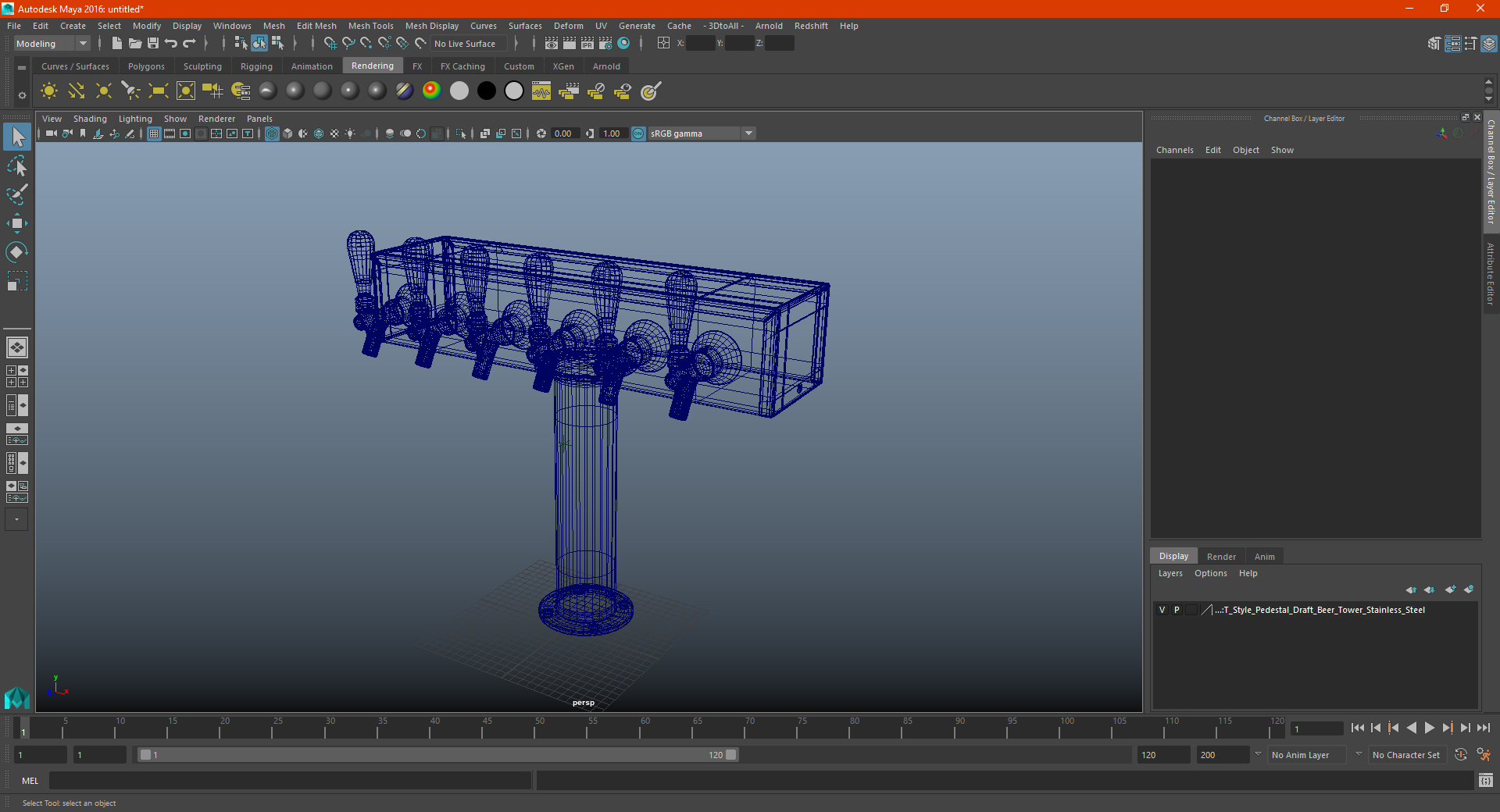Activate the Paint selection tool
The image size is (1500, 812).
click(17, 194)
